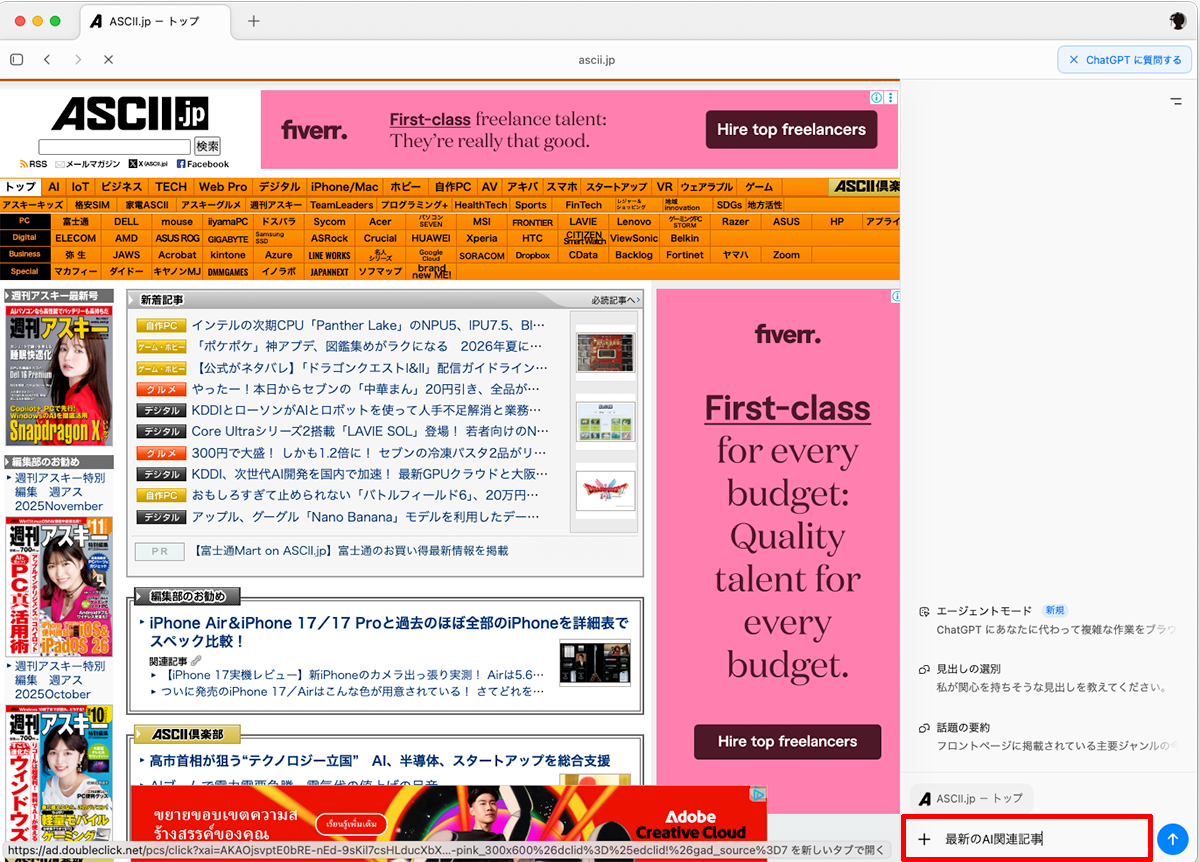This screenshot has height=862, width=1200.
Task: Select the Web Pro navigation tab
Action: tap(223, 187)
